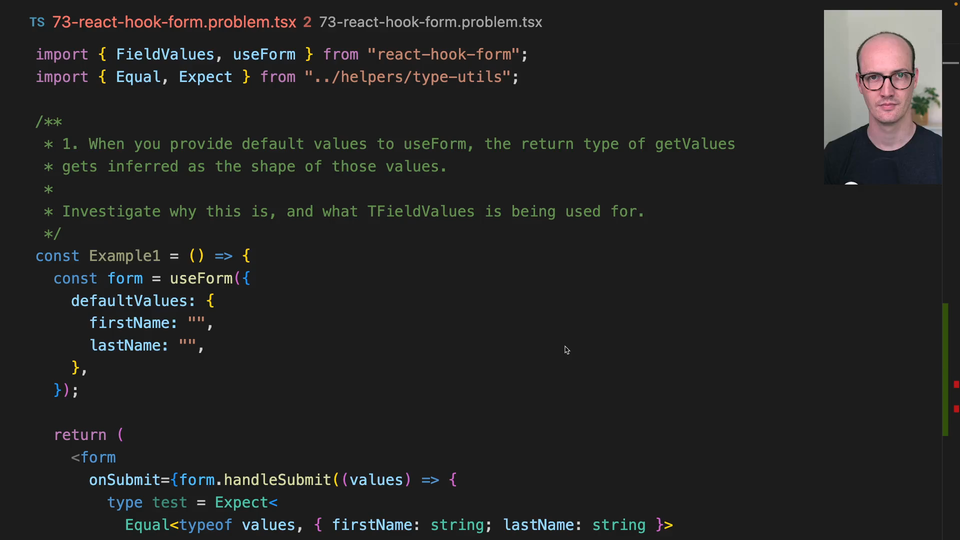Select the red 73-react-hook-form.problem.tsx tab title

tap(174, 22)
